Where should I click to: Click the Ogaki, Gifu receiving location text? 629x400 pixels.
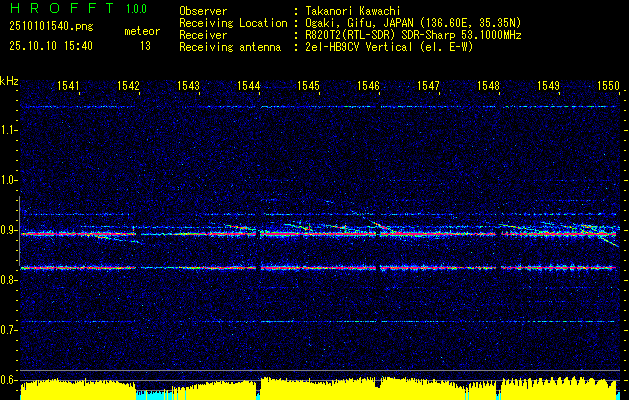pos(413,23)
